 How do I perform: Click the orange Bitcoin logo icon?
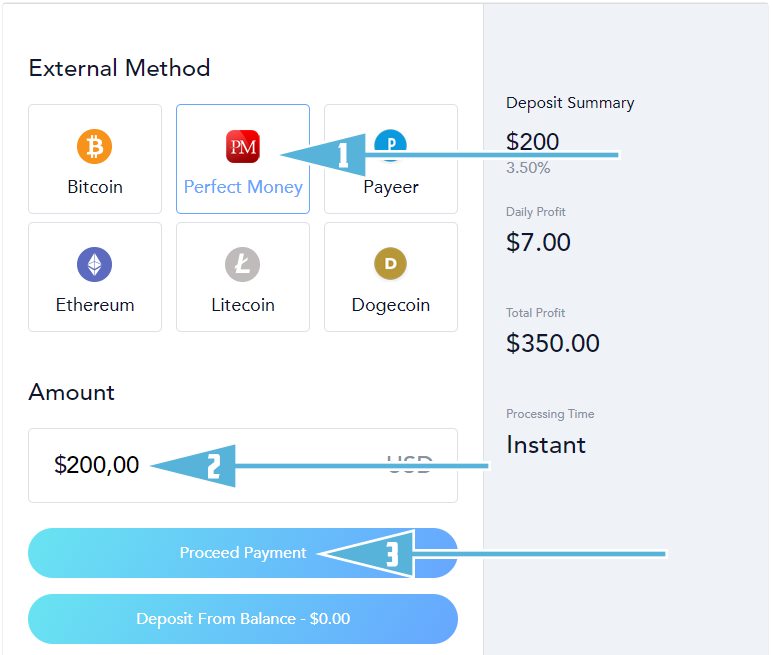95,146
